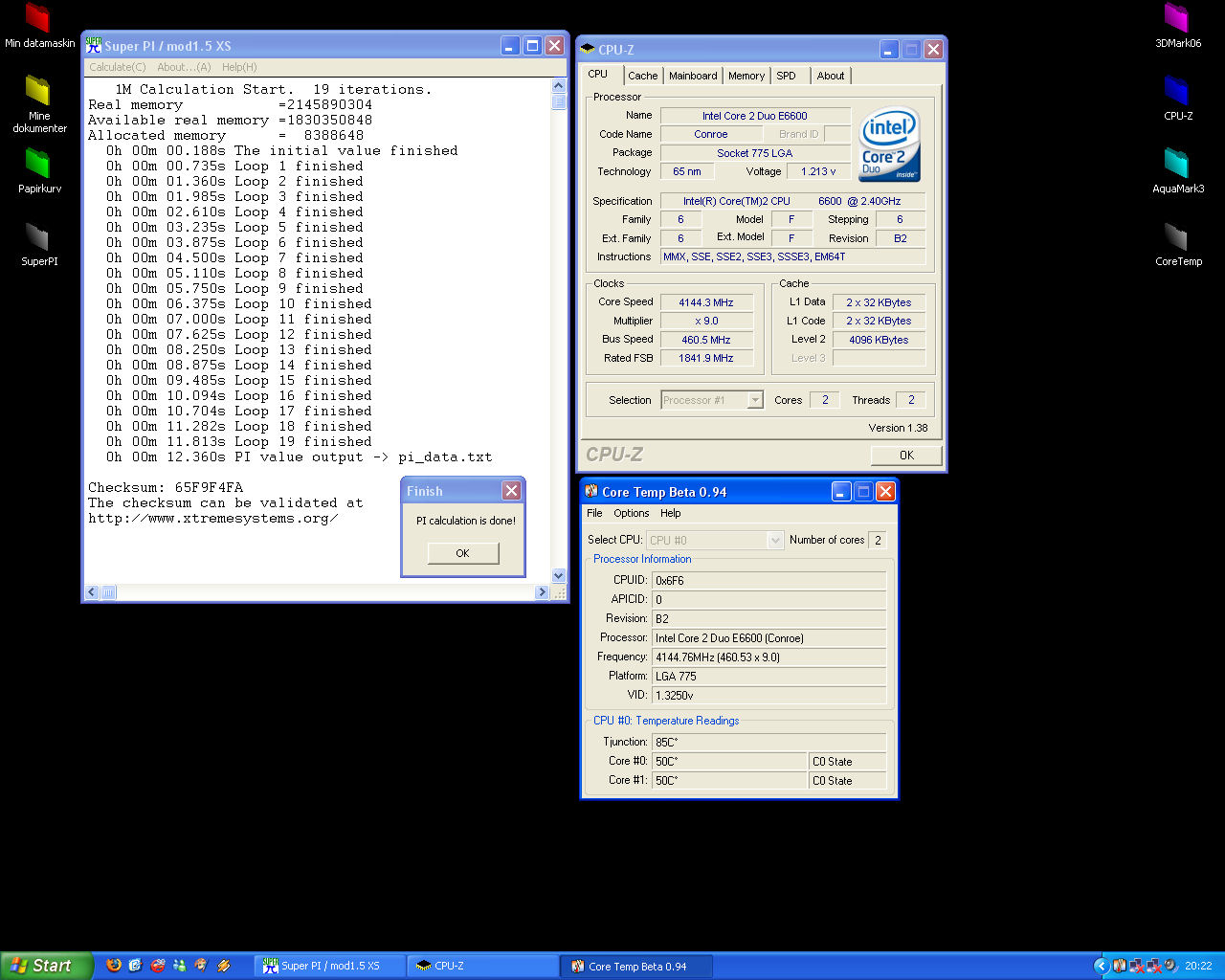Click Super PI title bar icon
1225x980 pixels.
click(94, 45)
